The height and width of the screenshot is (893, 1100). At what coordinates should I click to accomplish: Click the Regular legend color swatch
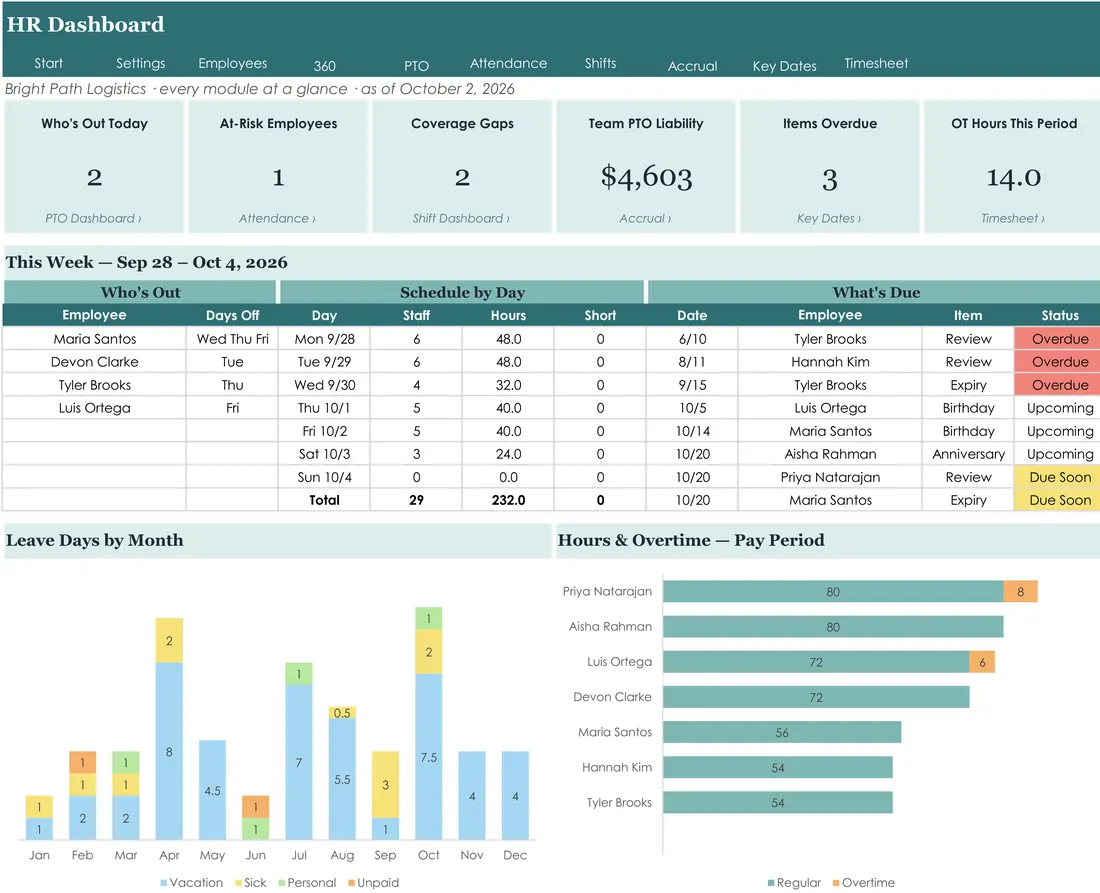point(771,882)
